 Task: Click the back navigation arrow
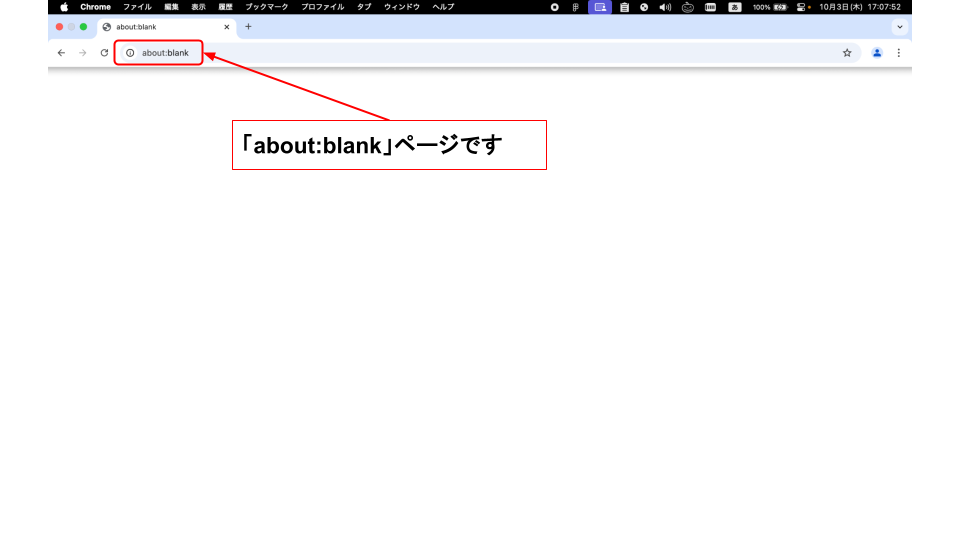[61, 53]
